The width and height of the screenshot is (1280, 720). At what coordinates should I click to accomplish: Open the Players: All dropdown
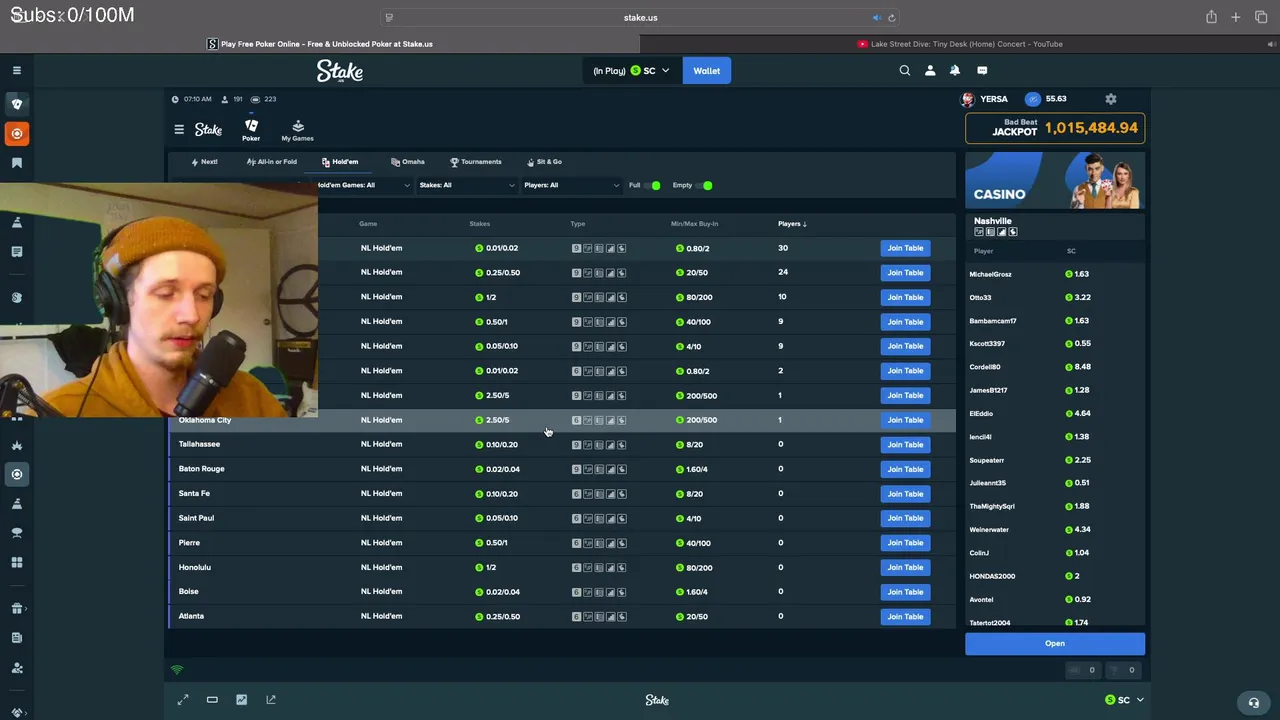pos(571,185)
